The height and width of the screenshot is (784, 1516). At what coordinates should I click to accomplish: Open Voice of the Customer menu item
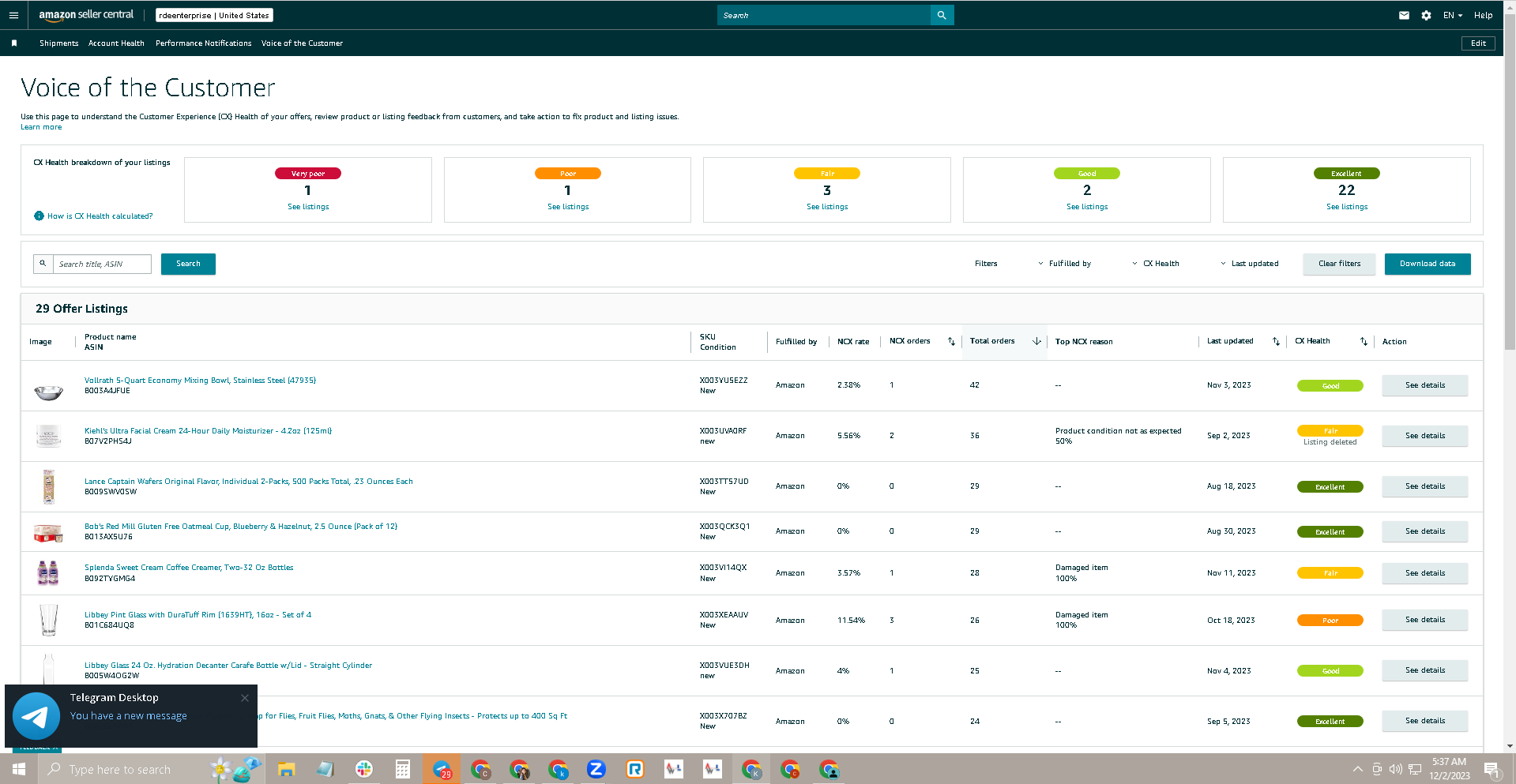(303, 43)
